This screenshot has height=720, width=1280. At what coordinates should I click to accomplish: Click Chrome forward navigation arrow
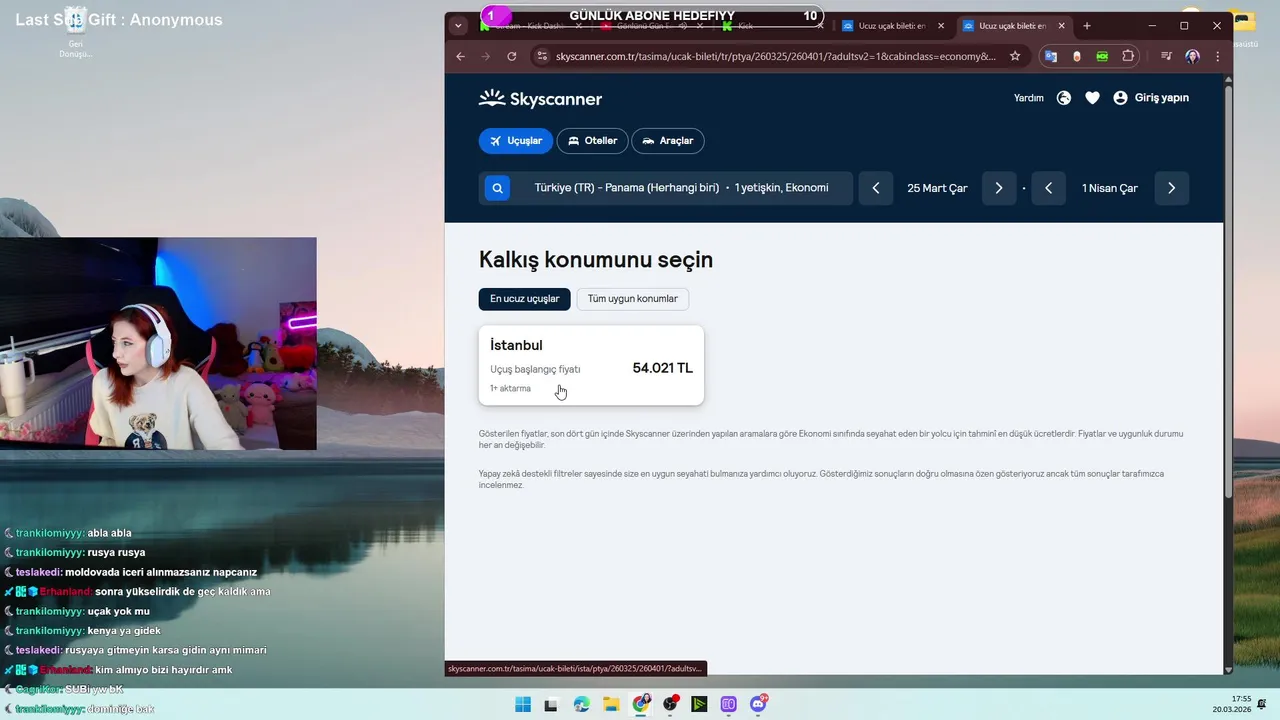tap(486, 56)
